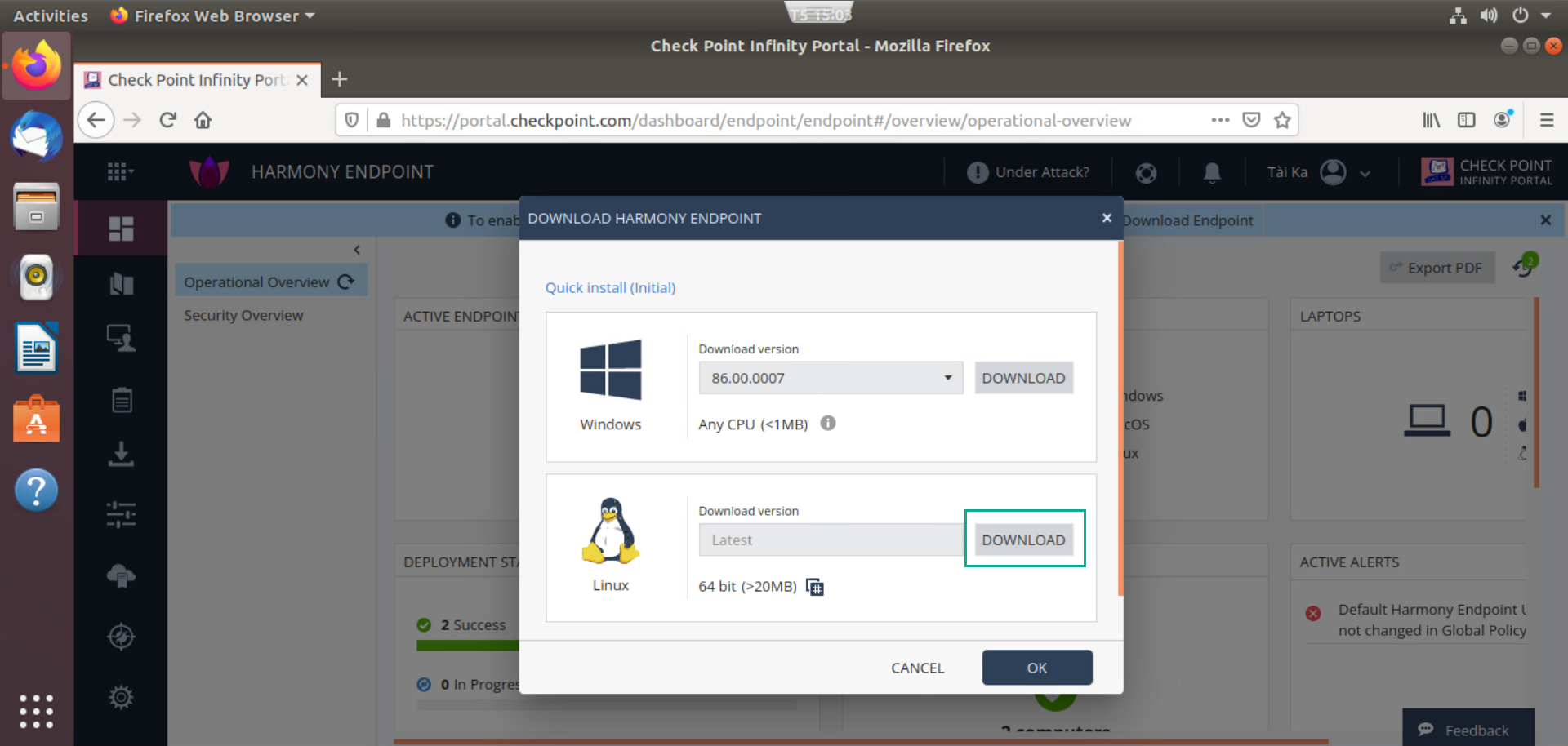
Task: Open the help support icon in top bar
Action: [1146, 172]
